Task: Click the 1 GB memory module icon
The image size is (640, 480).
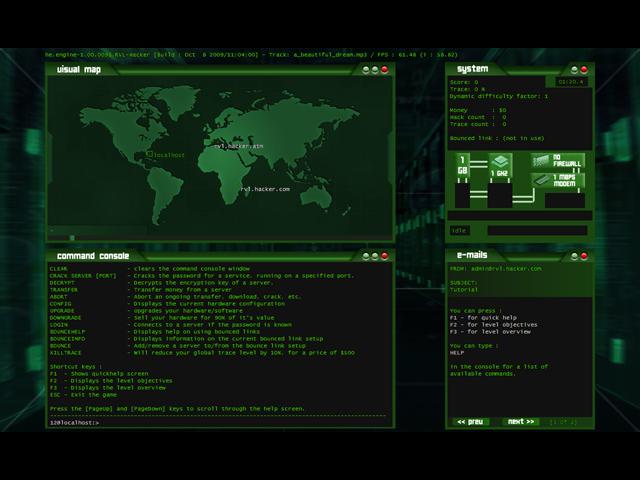Action: coord(462,165)
